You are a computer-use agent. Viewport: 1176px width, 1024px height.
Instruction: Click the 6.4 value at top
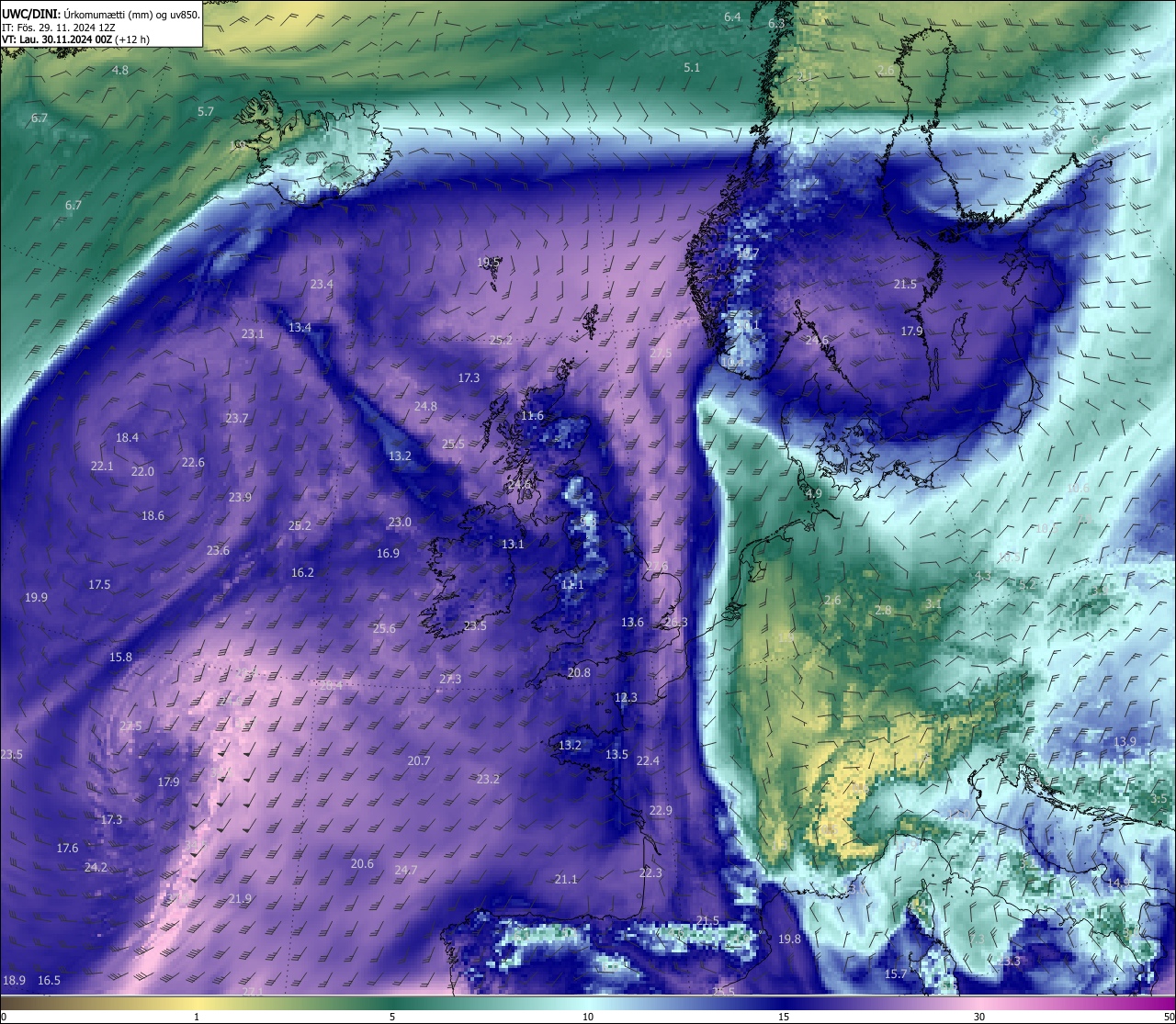pos(732,17)
